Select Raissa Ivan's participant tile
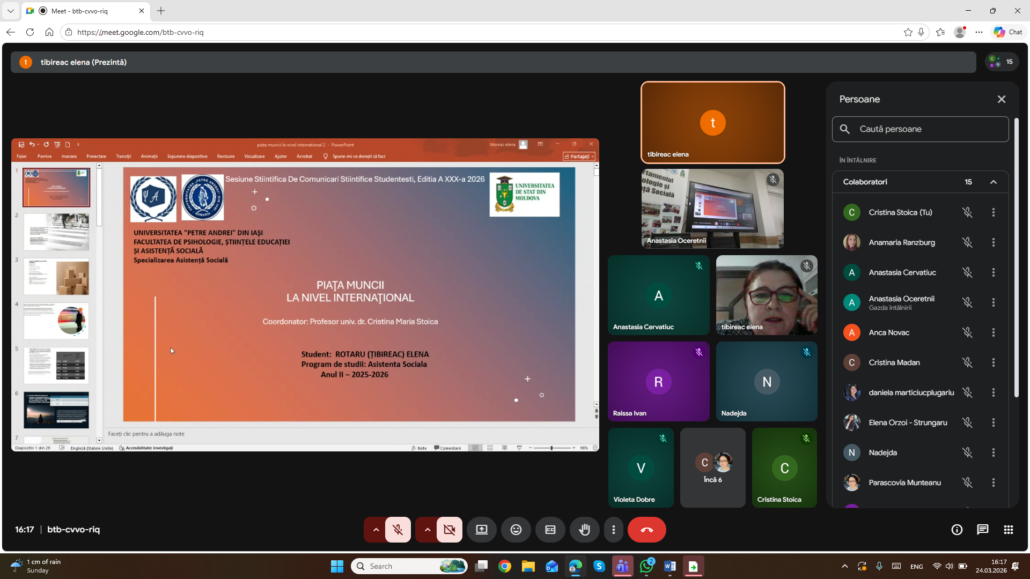 pyautogui.click(x=658, y=382)
